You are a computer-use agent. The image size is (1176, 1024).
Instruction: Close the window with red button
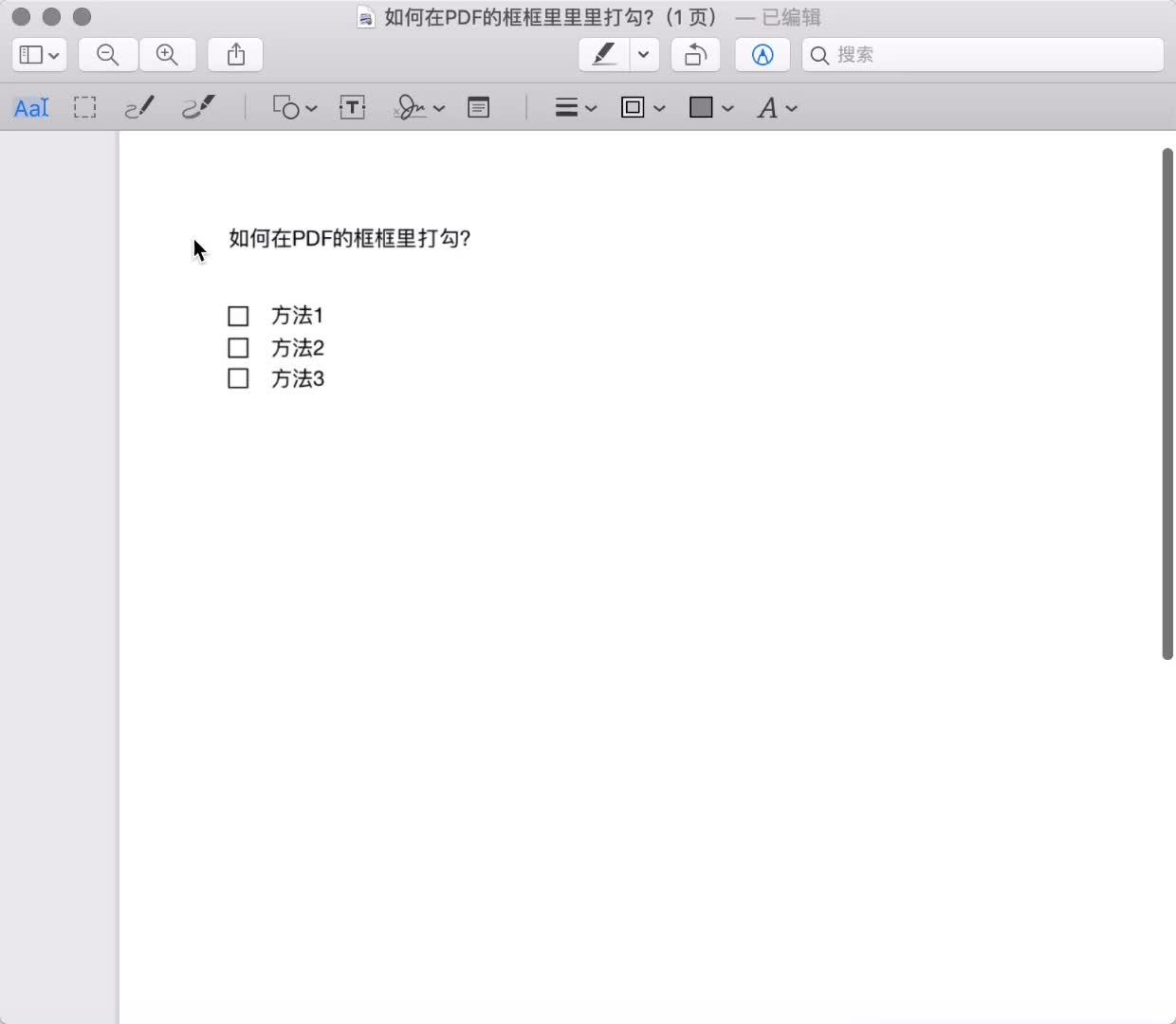click(21, 16)
